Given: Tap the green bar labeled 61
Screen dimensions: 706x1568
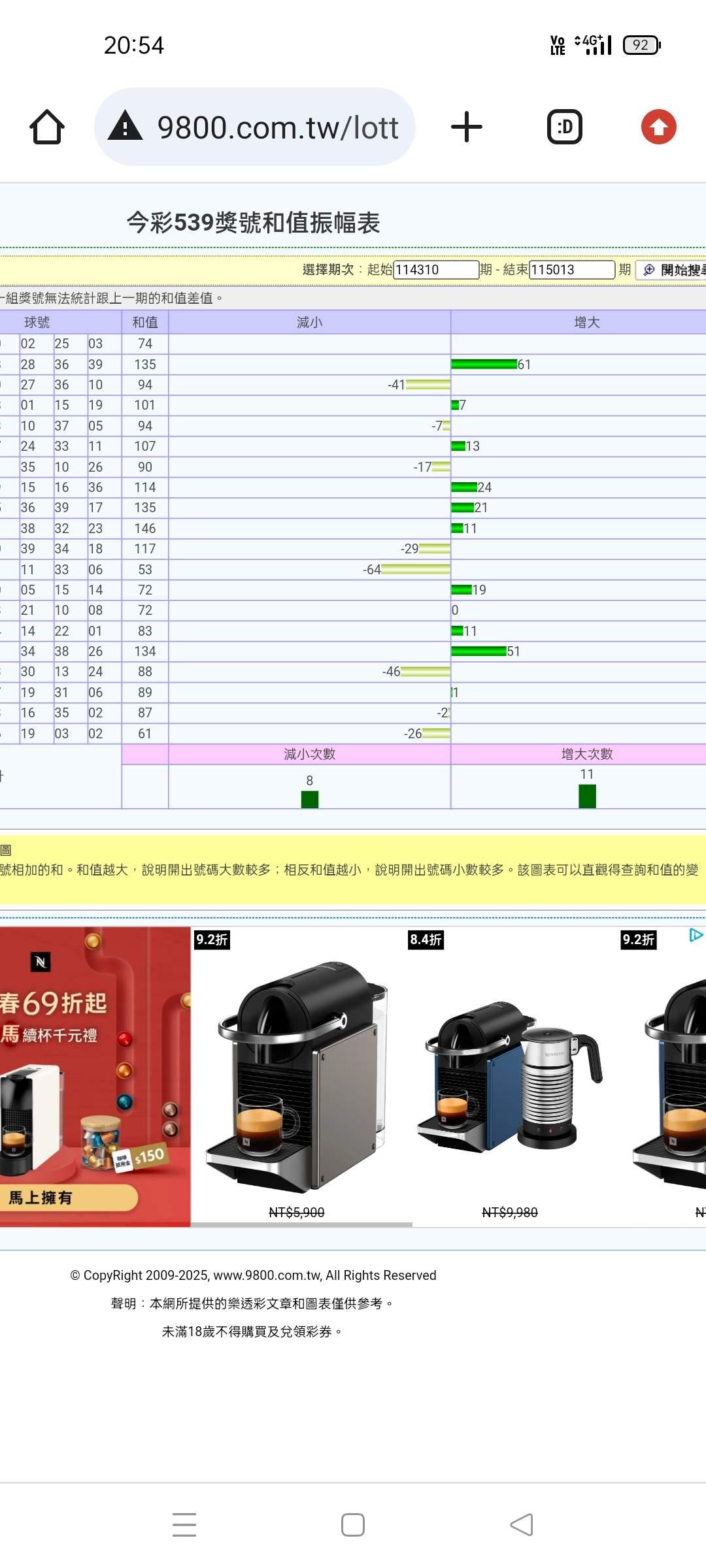Looking at the screenshot, I should click(x=484, y=365).
